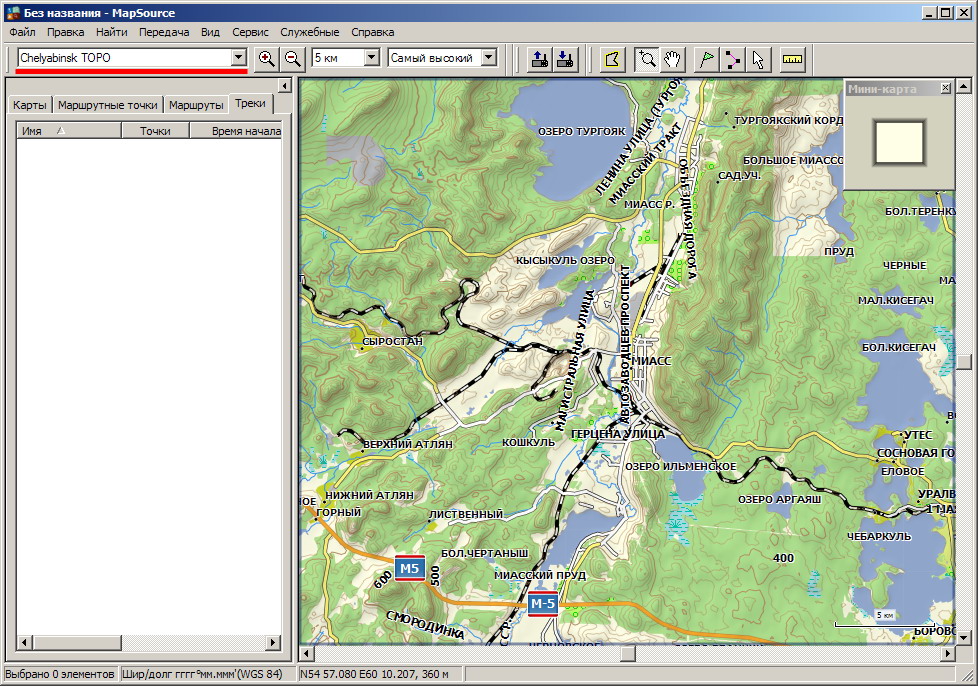Open the Правка menu
The width and height of the screenshot is (978, 686).
pyautogui.click(x=65, y=32)
